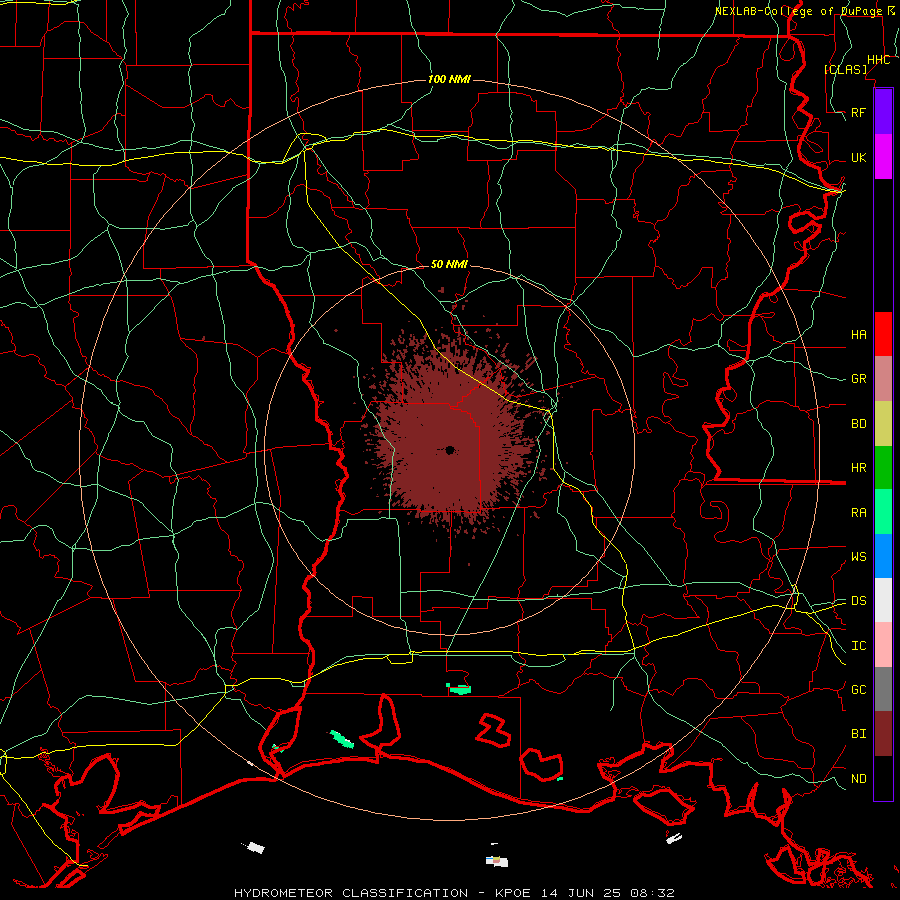Pick the HR green legend swatch
This screenshot has width=900, height=900.
883,467
